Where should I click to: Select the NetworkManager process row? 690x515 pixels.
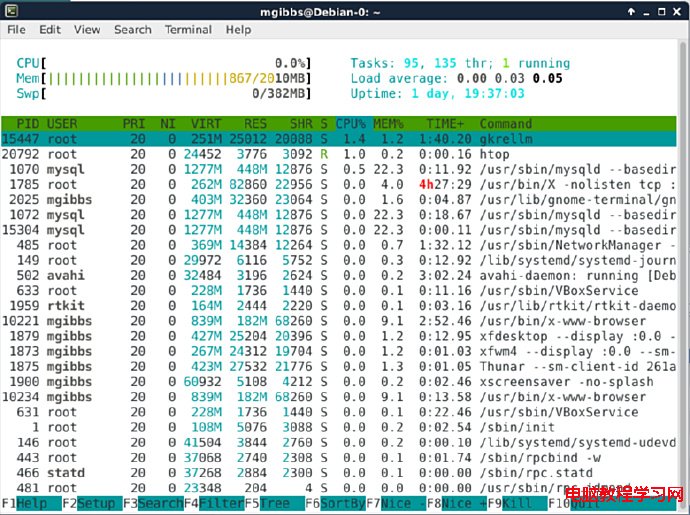pyautogui.click(x=339, y=245)
